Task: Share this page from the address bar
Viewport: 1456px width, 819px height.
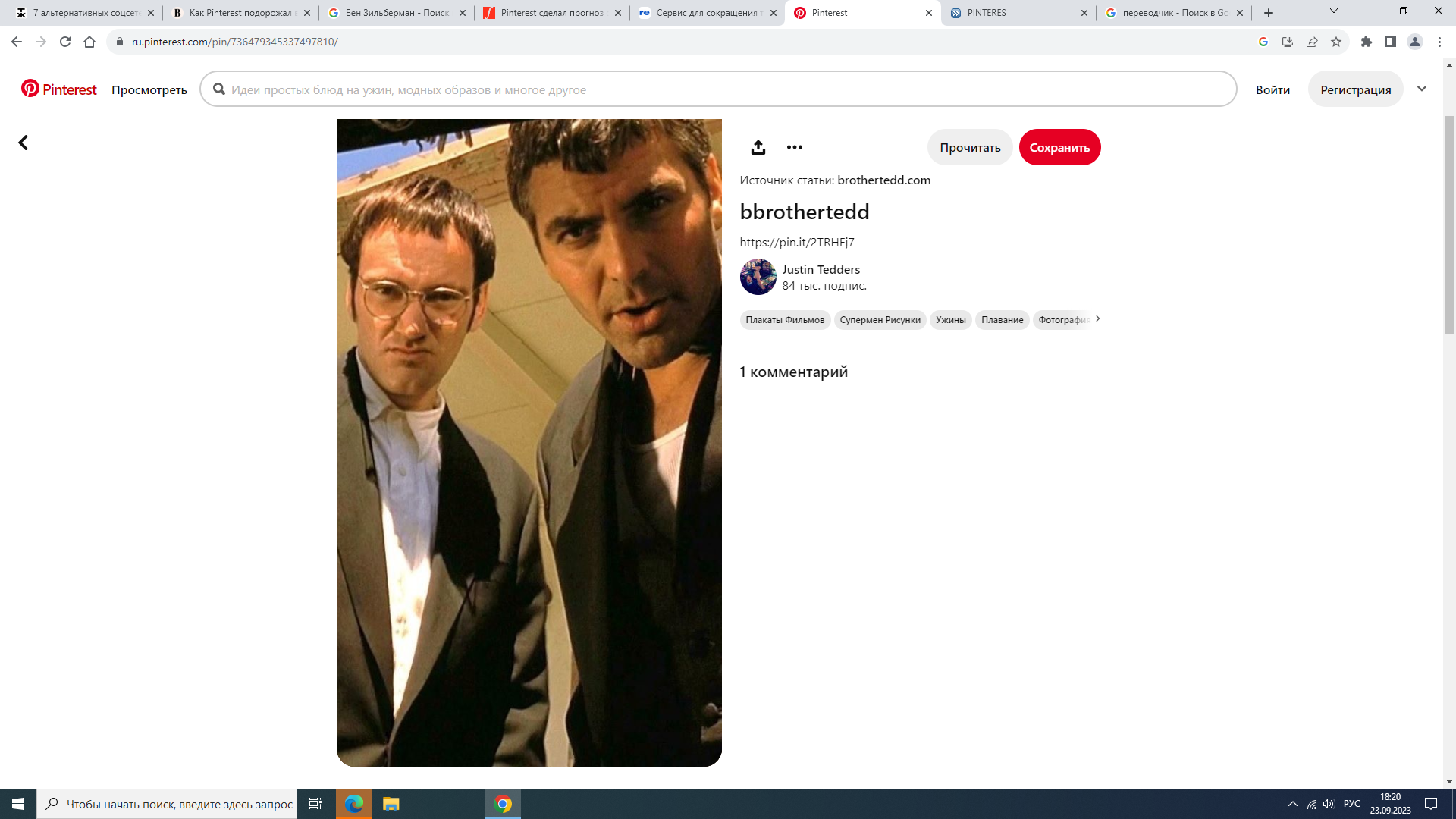Action: (1312, 42)
